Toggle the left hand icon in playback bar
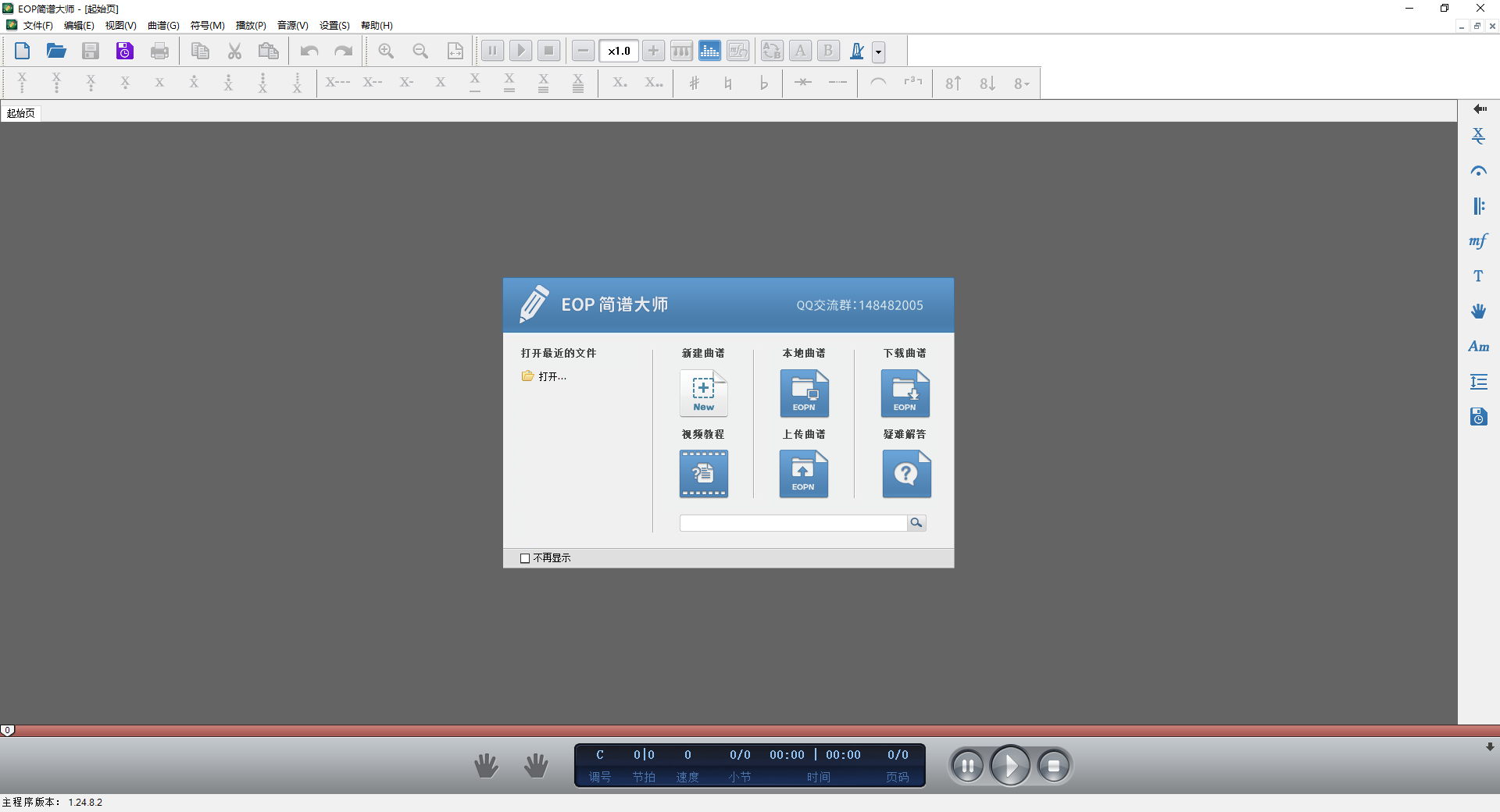The width and height of the screenshot is (1500, 812). click(x=486, y=766)
